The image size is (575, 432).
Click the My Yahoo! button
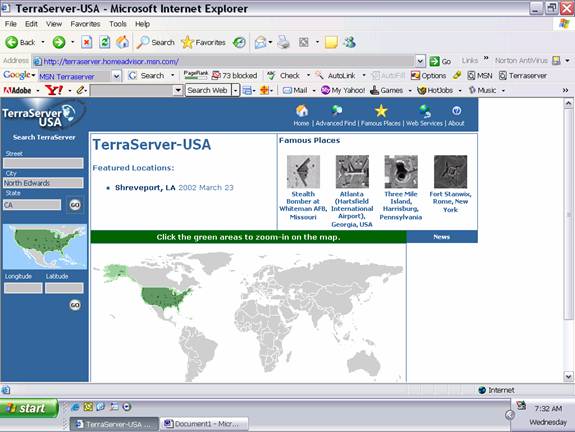click(x=343, y=90)
